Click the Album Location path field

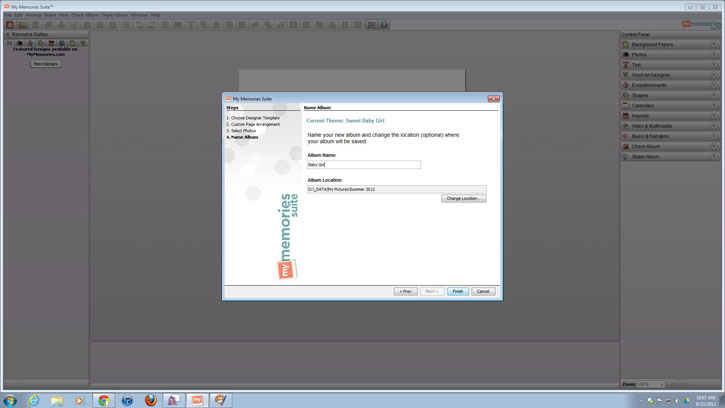click(x=397, y=189)
